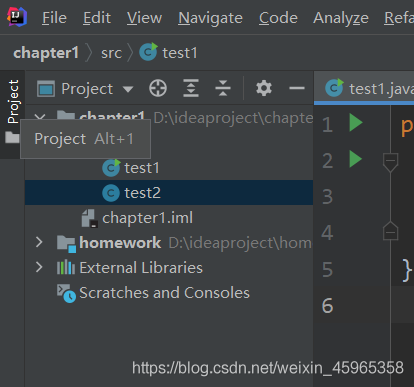Click the run arrow on line 1

coord(356,123)
